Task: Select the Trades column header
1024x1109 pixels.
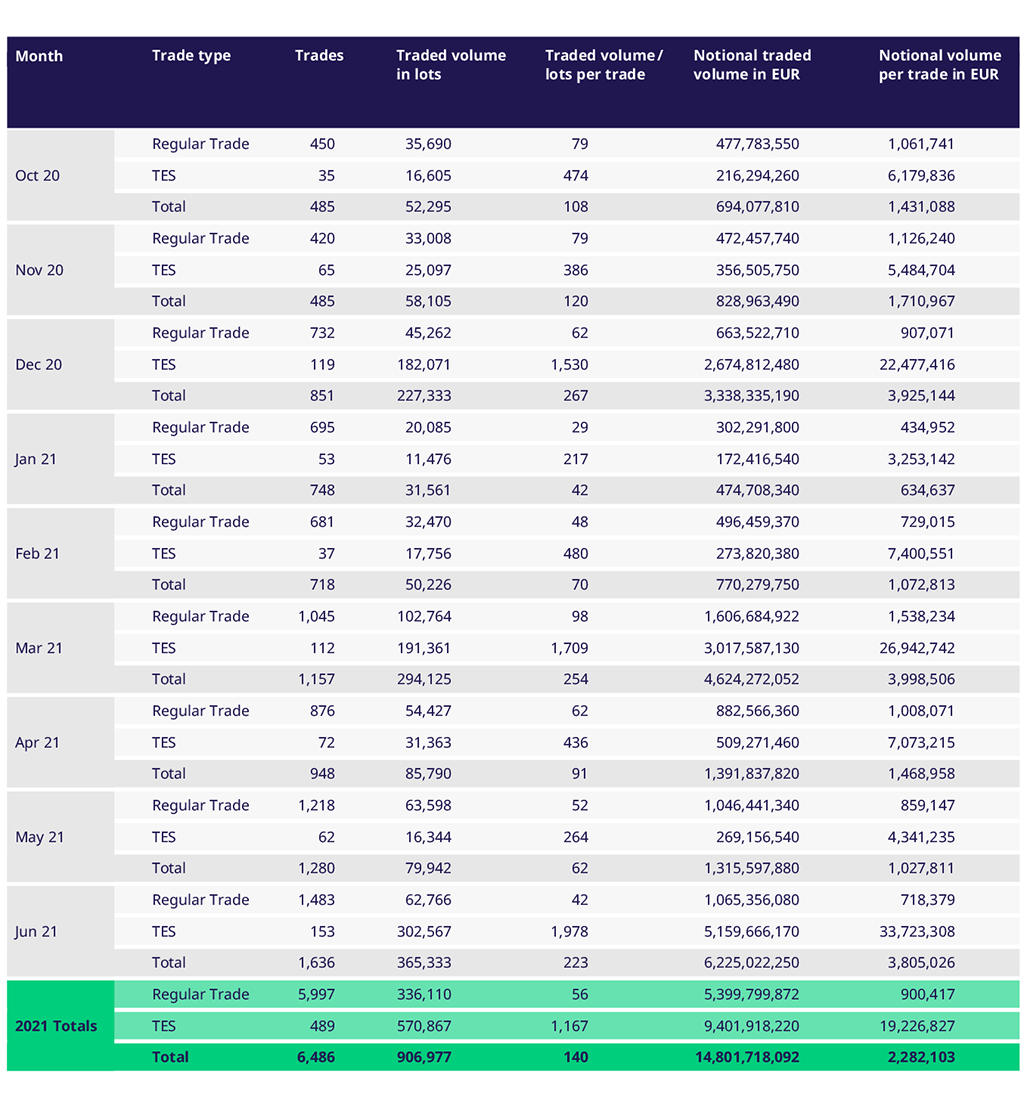Action: (x=319, y=56)
